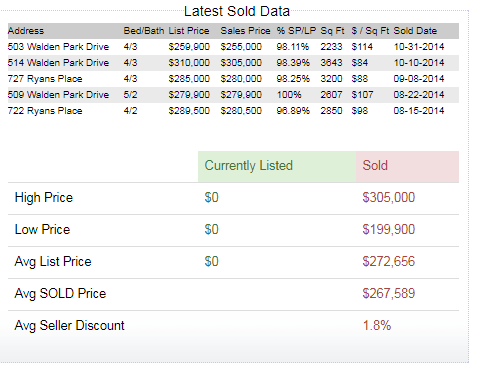Select the 727 Ryans Place address
This screenshot has width=478, height=368.
(x=45, y=79)
